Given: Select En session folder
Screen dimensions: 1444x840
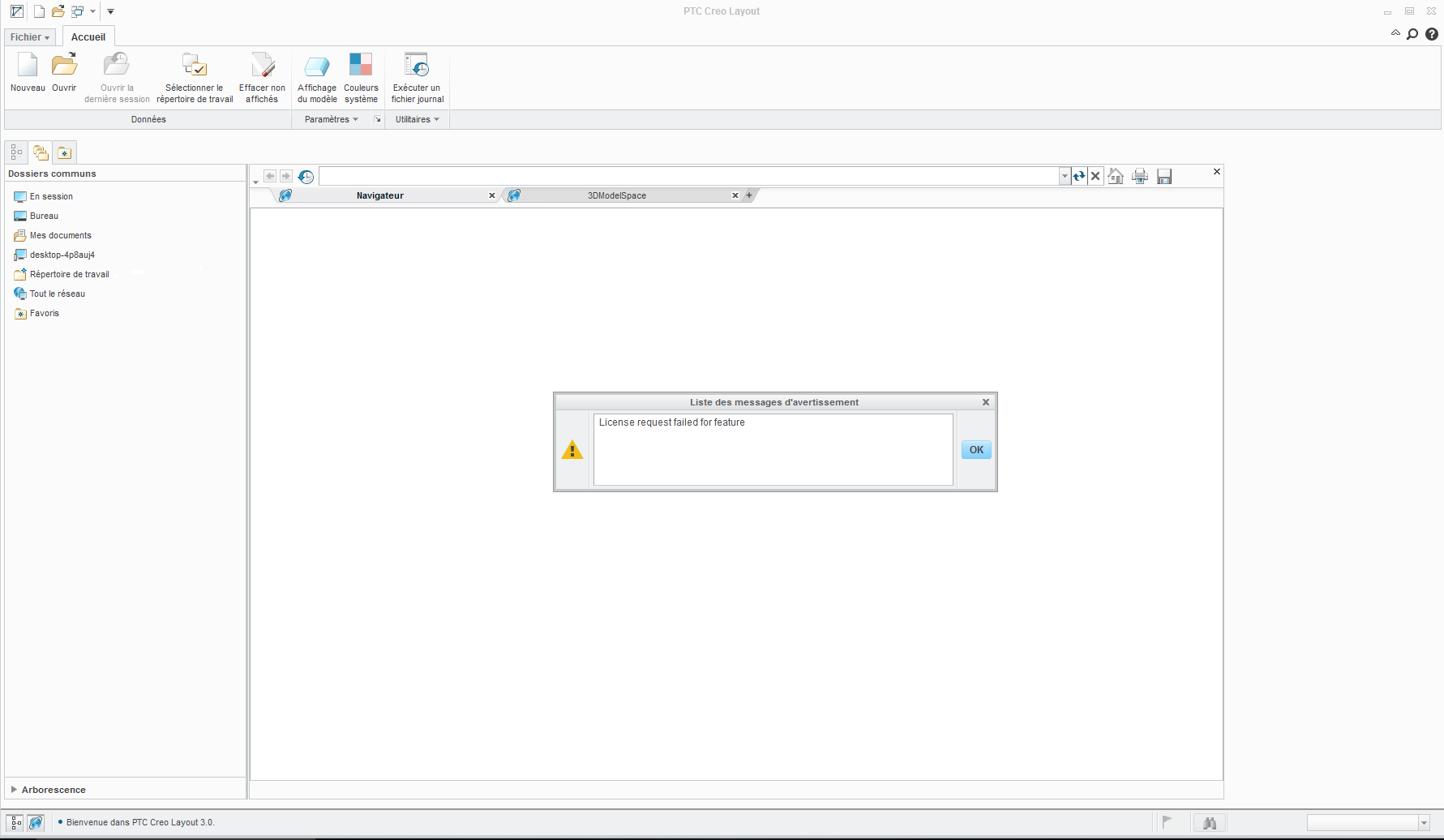Looking at the screenshot, I should click(44, 196).
